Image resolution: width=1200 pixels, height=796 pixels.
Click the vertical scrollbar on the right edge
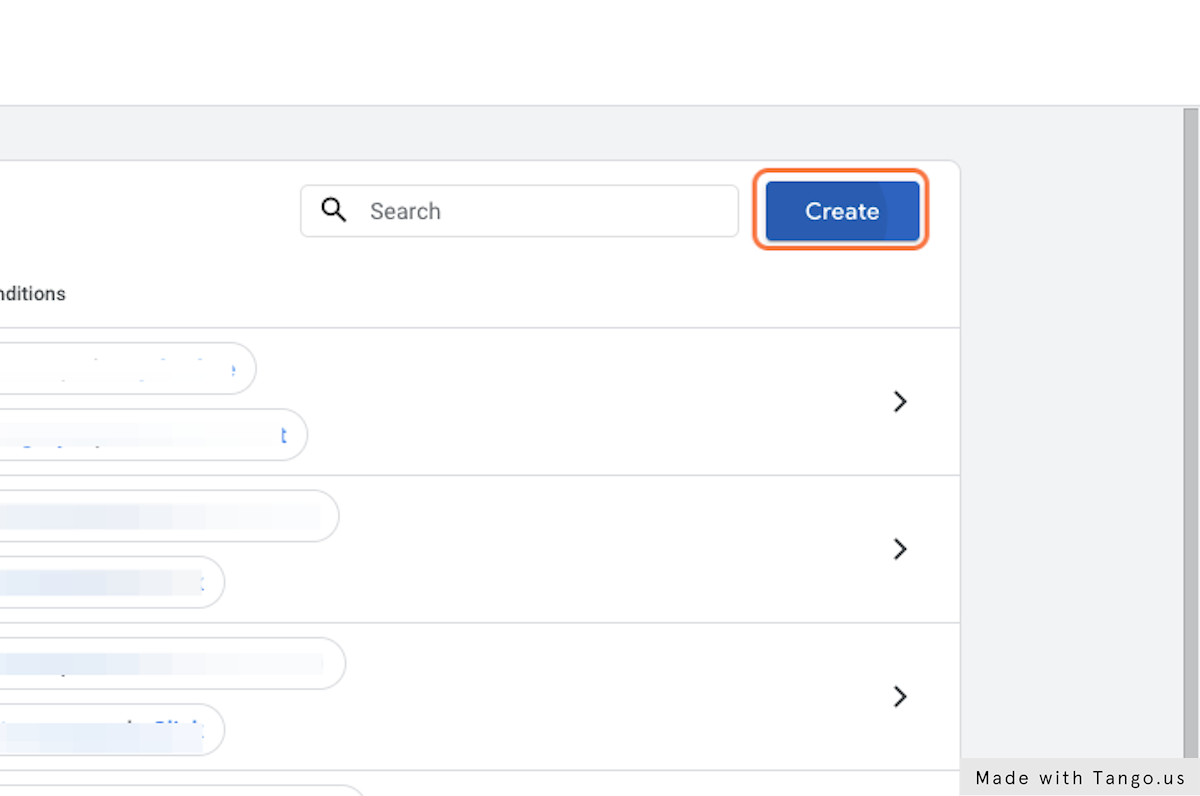(x=1190, y=432)
